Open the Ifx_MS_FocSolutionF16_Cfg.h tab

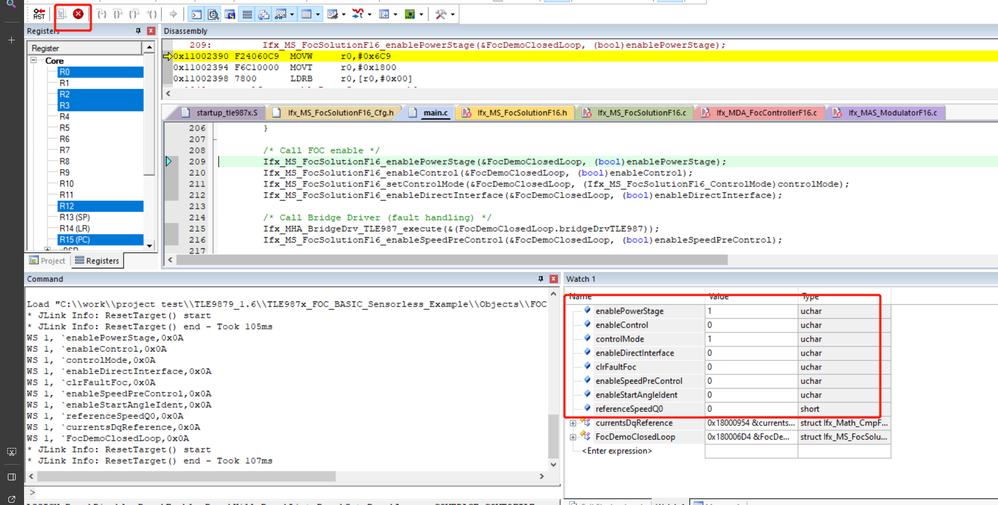(334, 113)
